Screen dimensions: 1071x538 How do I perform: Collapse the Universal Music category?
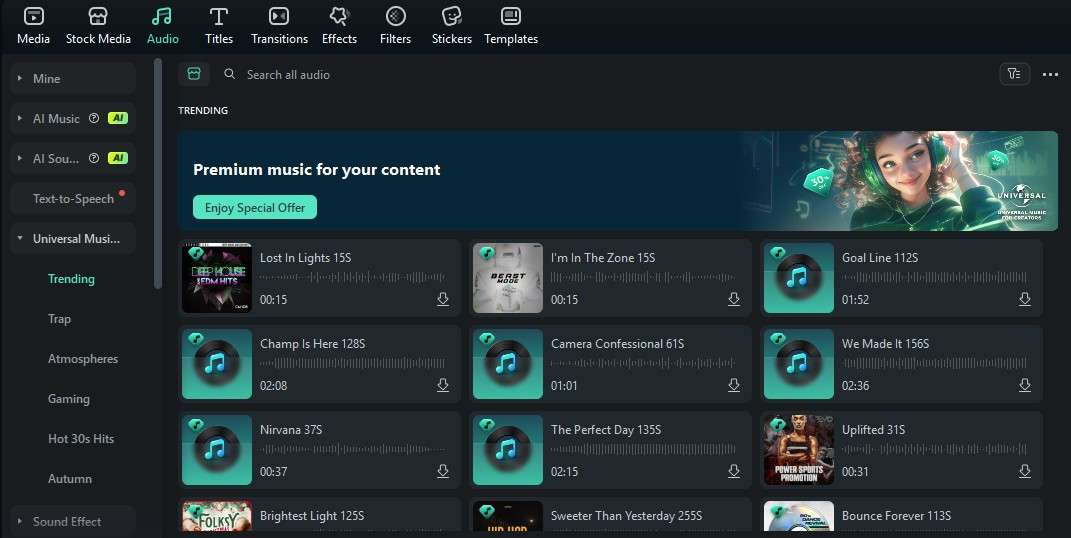(x=20, y=238)
